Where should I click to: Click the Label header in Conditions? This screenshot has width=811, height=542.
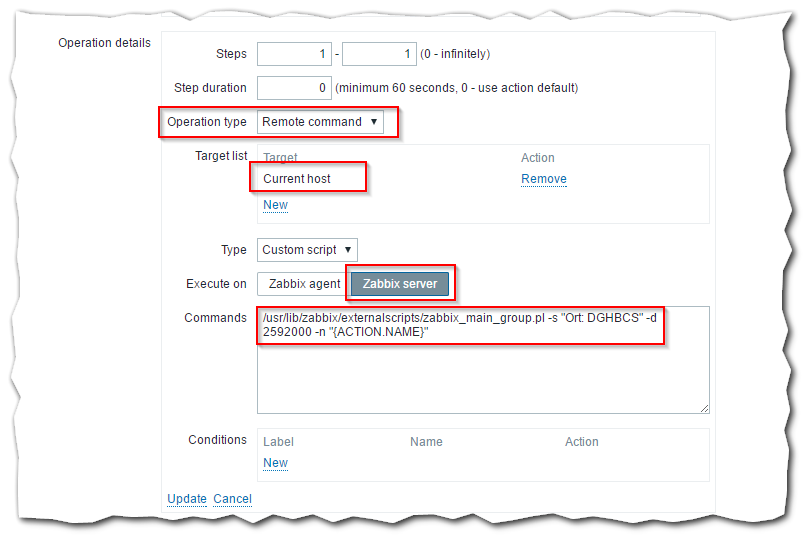tap(278, 442)
